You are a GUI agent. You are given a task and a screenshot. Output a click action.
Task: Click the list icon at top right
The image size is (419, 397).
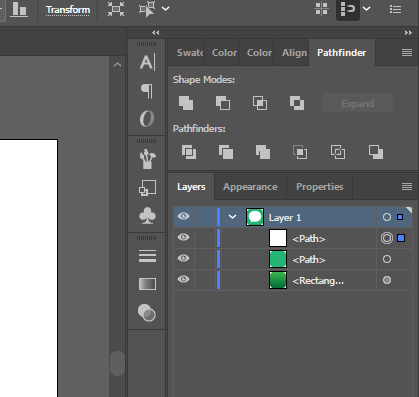(x=395, y=9)
